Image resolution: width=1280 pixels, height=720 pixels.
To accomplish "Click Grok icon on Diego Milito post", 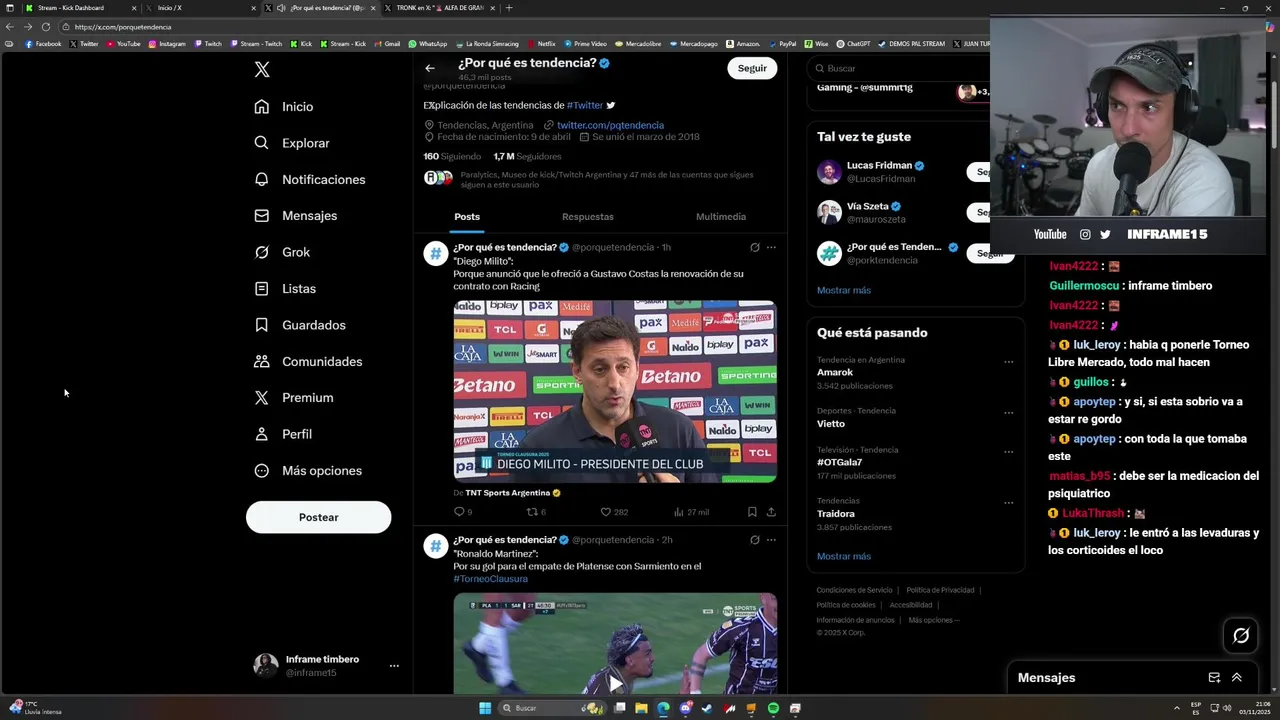I will (755, 247).
